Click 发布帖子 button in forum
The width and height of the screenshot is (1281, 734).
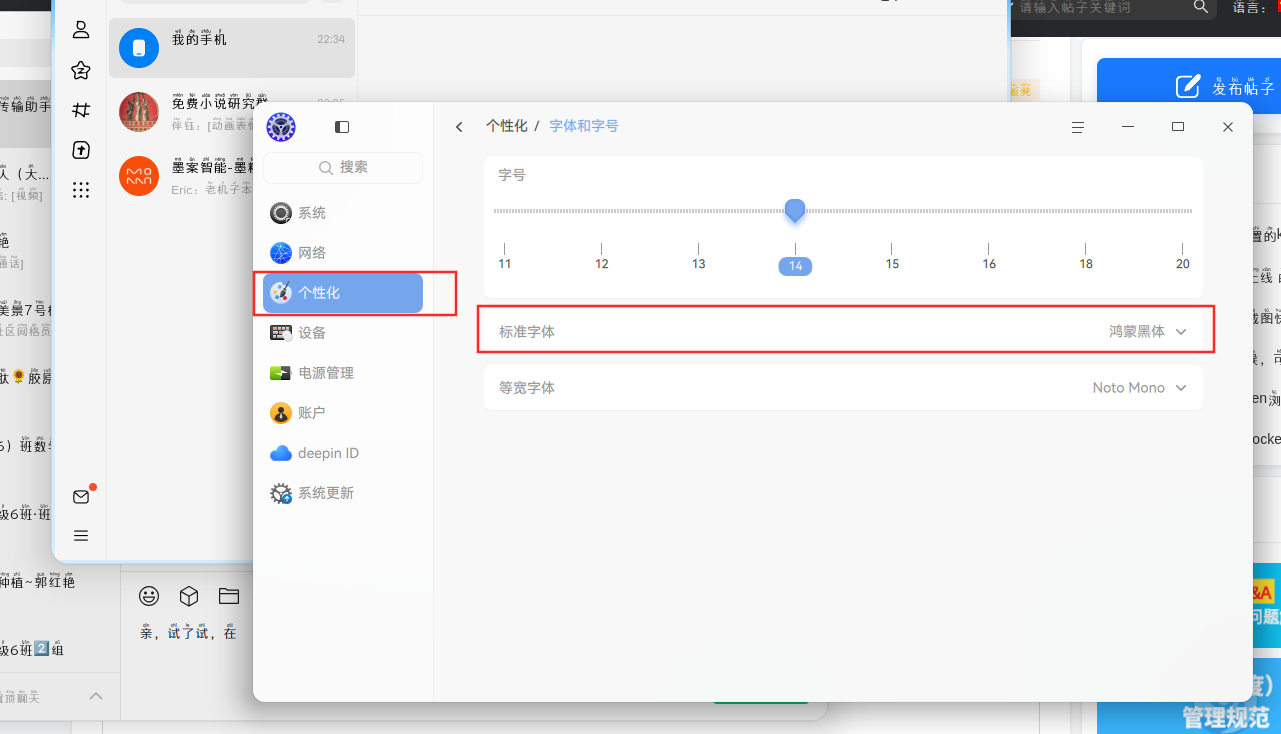pos(1188,86)
